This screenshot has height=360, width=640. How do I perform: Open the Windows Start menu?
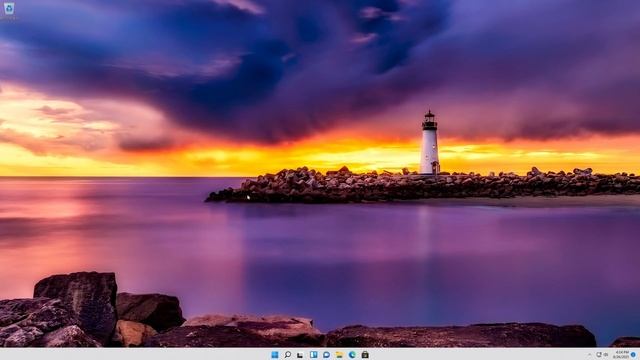[275, 355]
